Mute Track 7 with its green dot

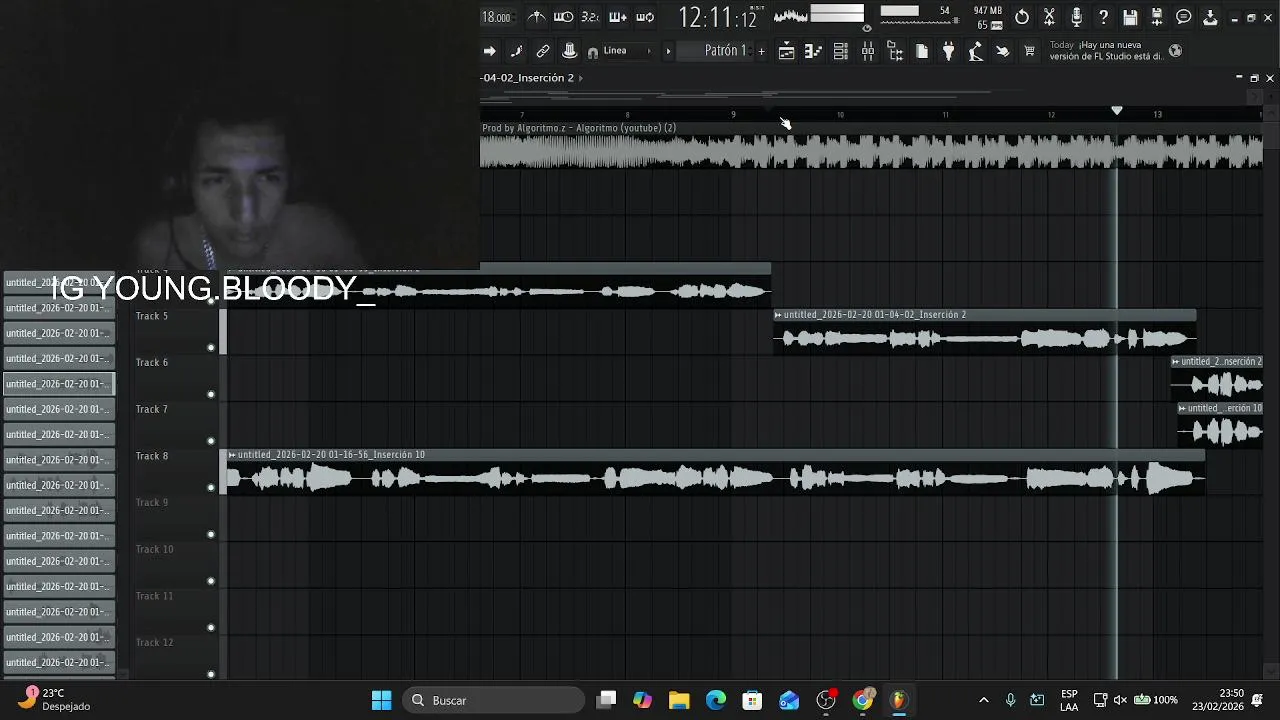[211, 441]
